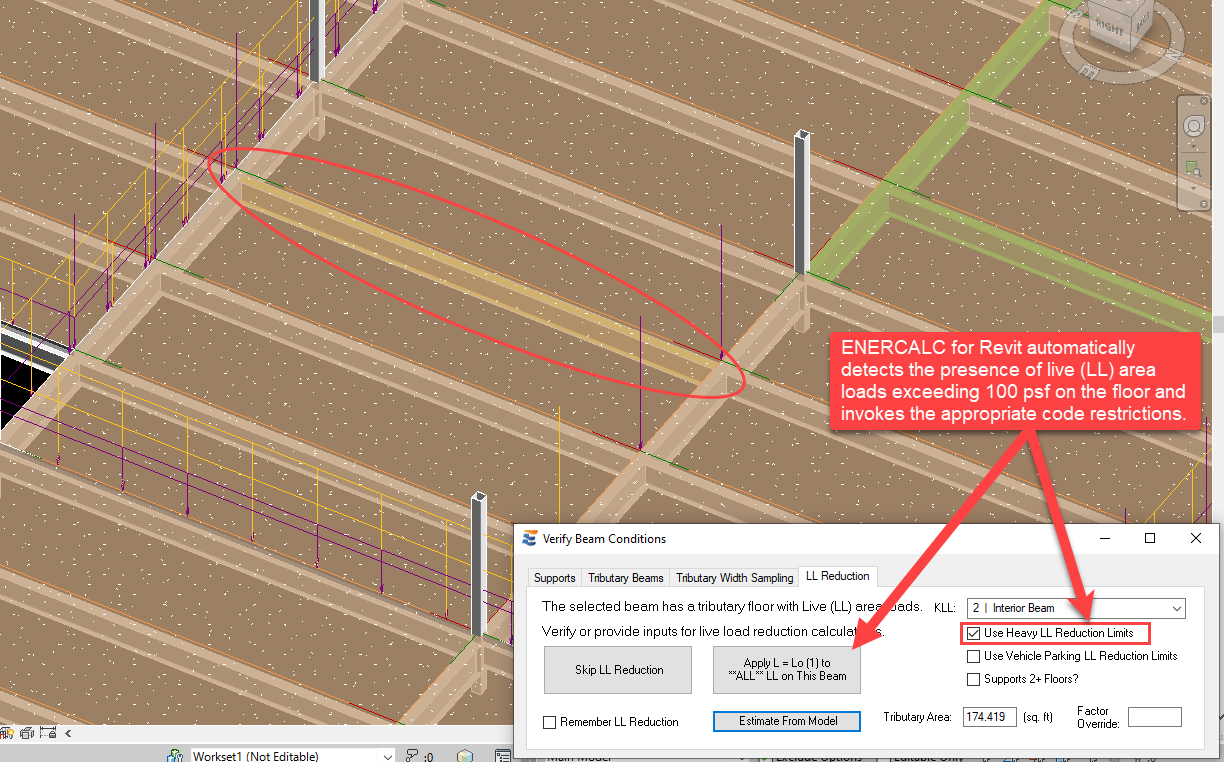The height and width of the screenshot is (762, 1224).
Task: Uncheck Use Heavy LL Reduction Limits
Action: coord(974,633)
